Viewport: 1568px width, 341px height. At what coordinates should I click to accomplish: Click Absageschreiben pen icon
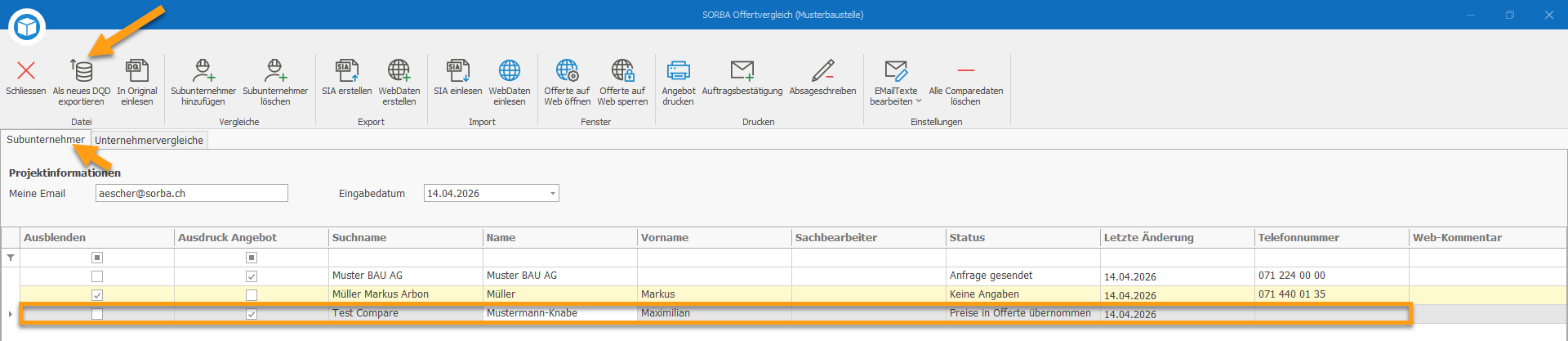click(x=823, y=70)
